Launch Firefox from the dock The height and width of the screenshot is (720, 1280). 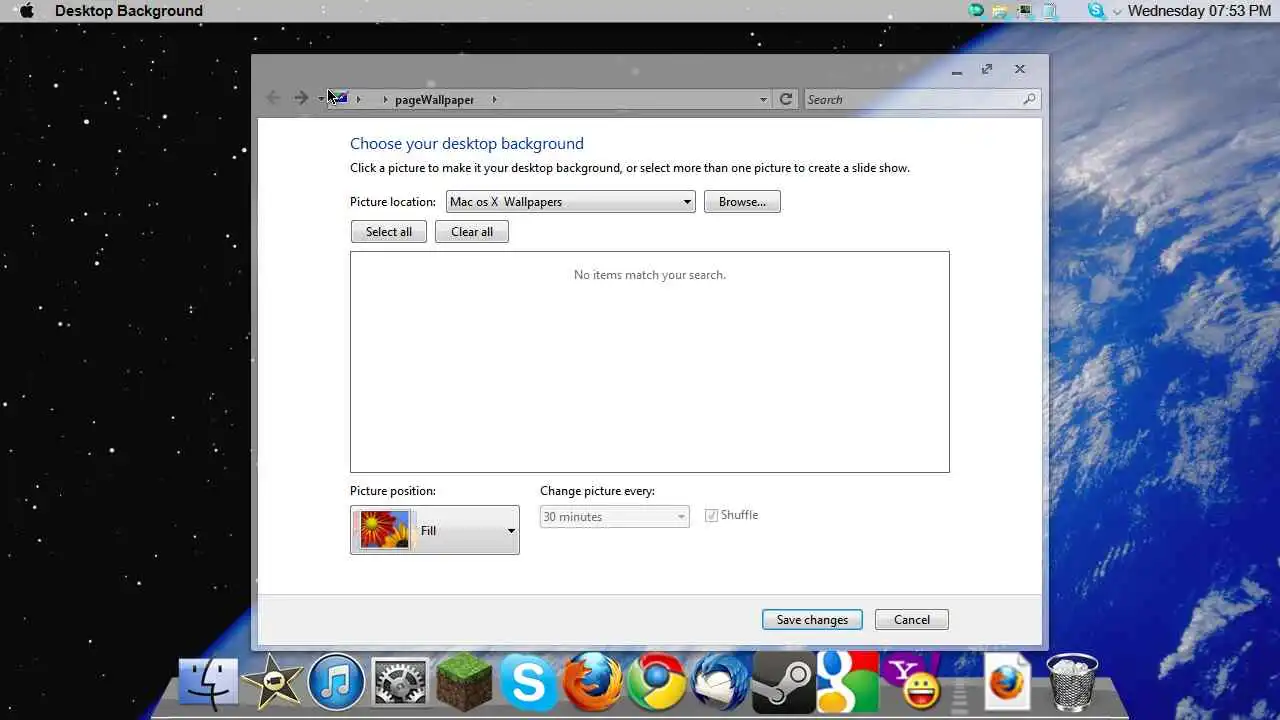coord(592,682)
